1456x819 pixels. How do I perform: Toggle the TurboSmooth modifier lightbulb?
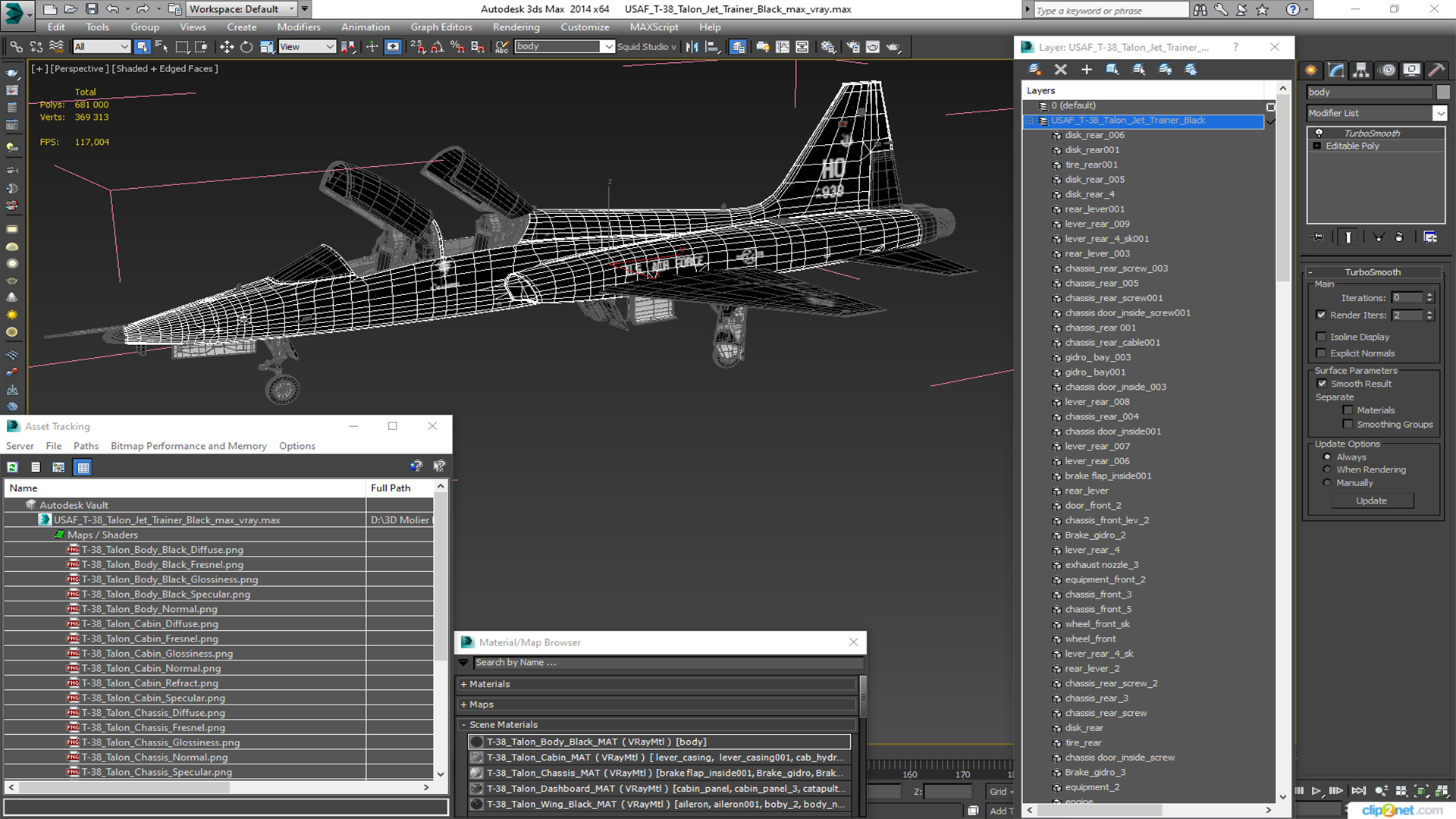(1319, 133)
